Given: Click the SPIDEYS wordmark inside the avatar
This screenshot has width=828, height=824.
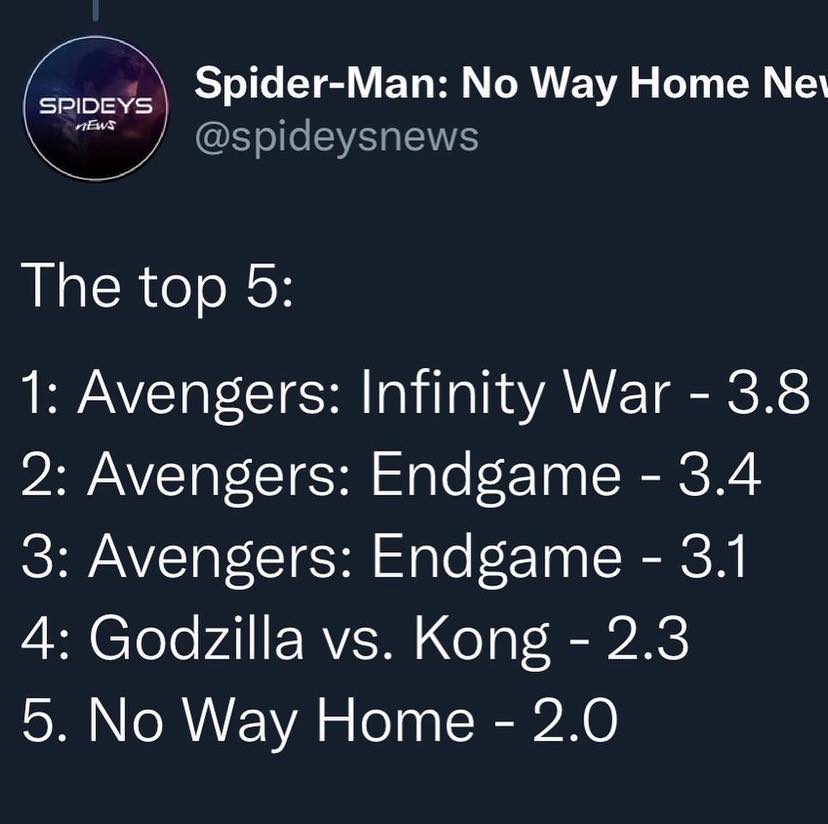Looking at the screenshot, I should coord(97,107).
